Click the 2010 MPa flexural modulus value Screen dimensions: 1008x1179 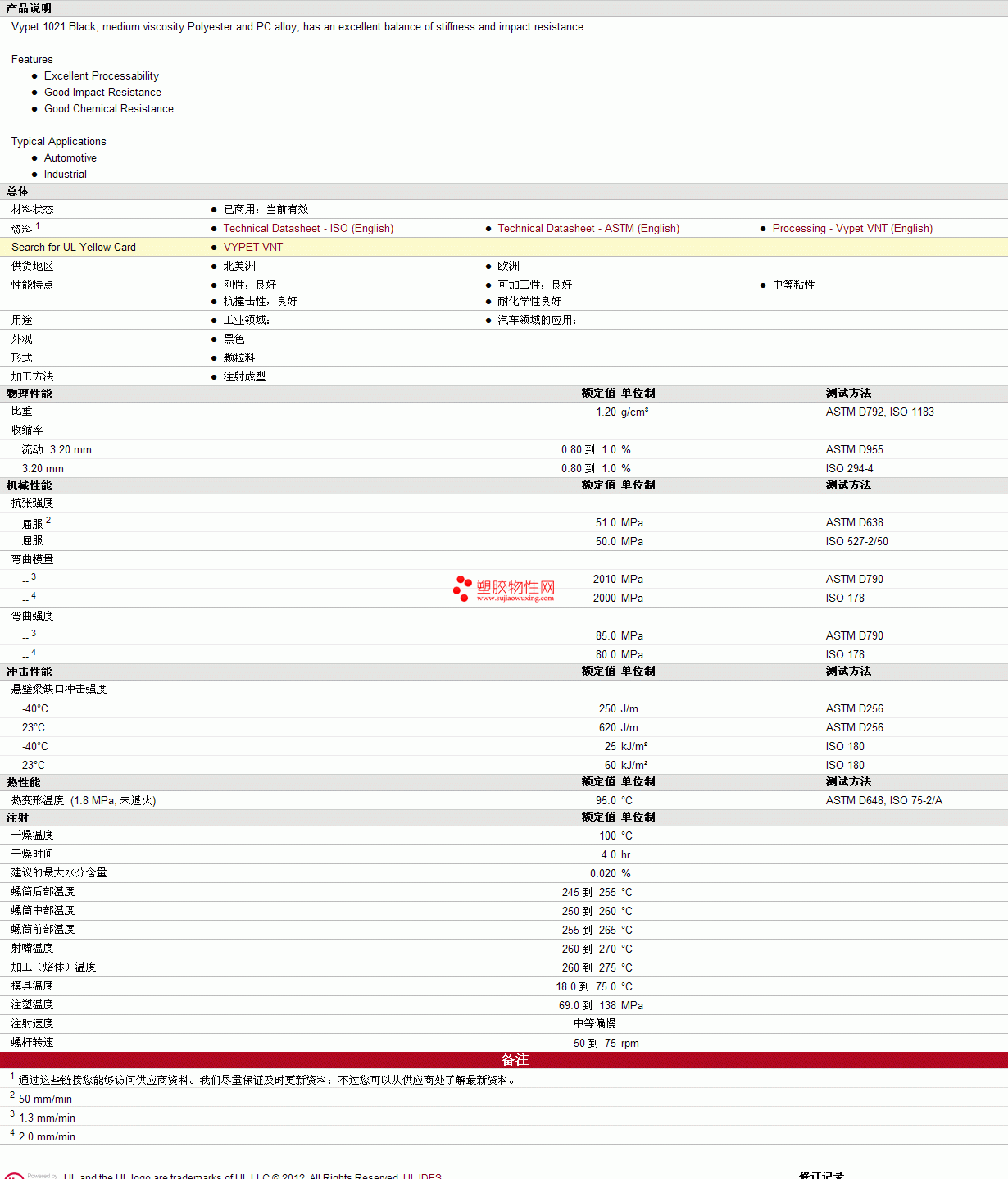(618, 580)
